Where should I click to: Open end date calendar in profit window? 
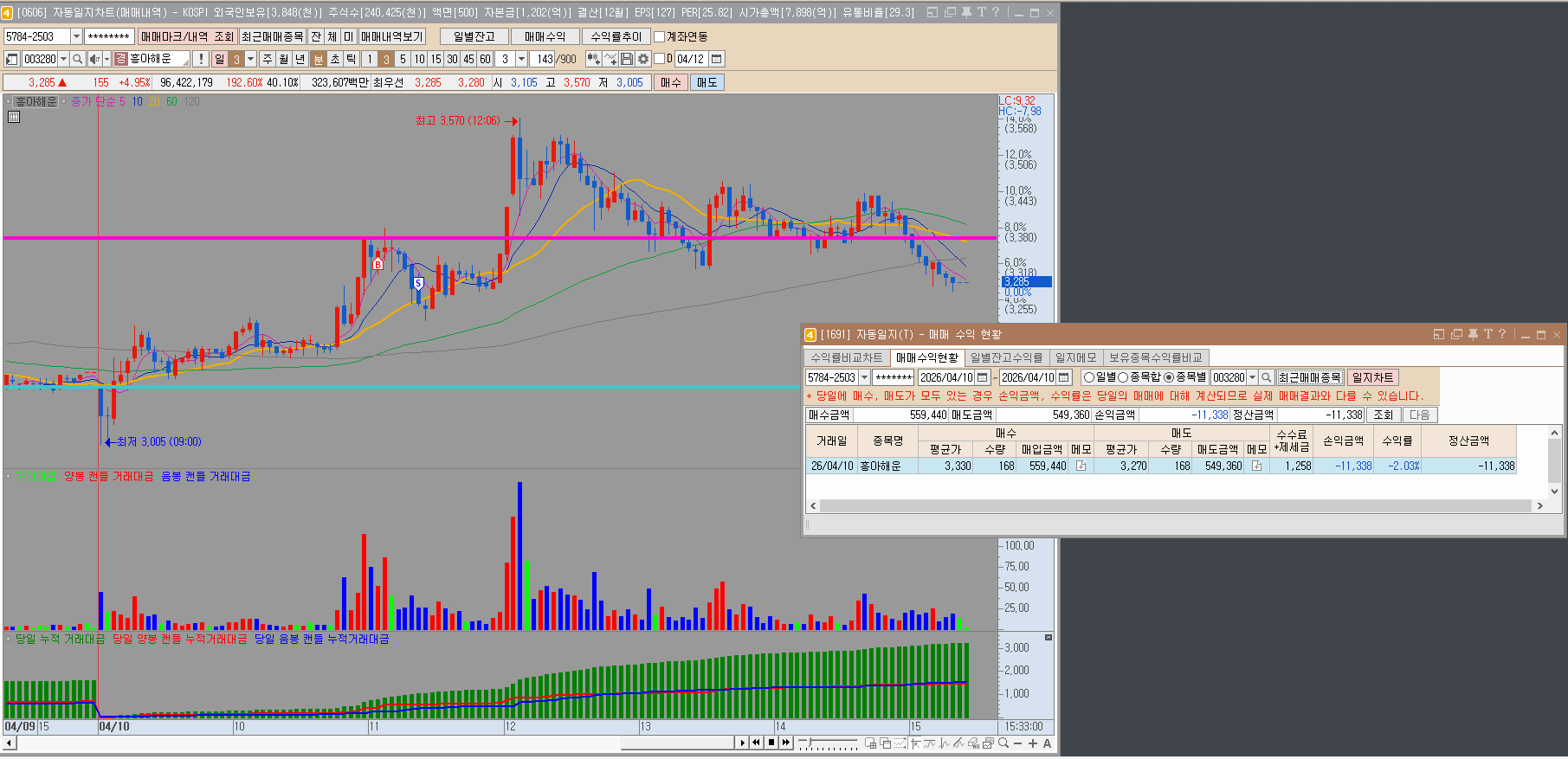[1064, 377]
